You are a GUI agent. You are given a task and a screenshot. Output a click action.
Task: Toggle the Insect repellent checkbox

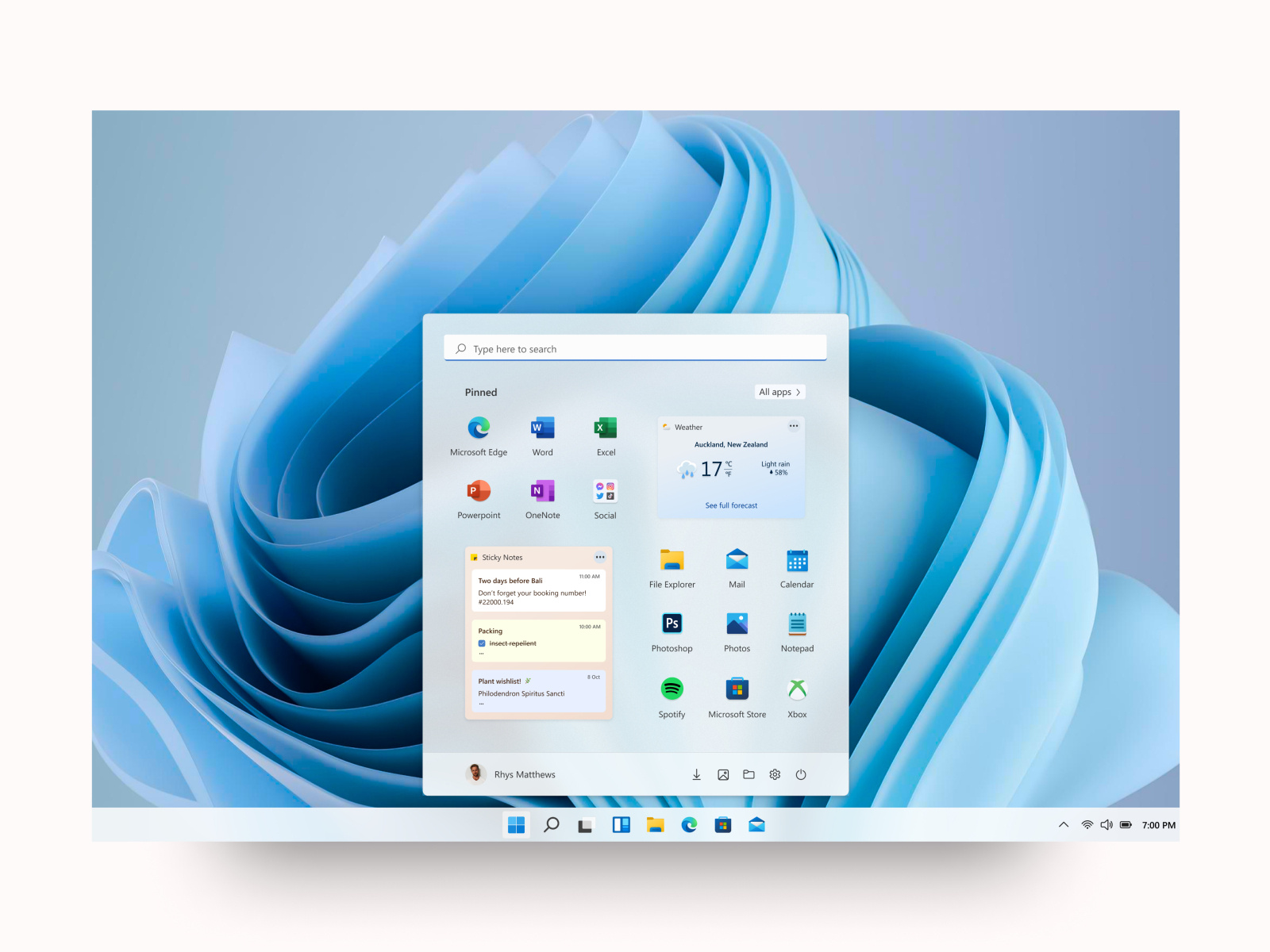(x=482, y=643)
